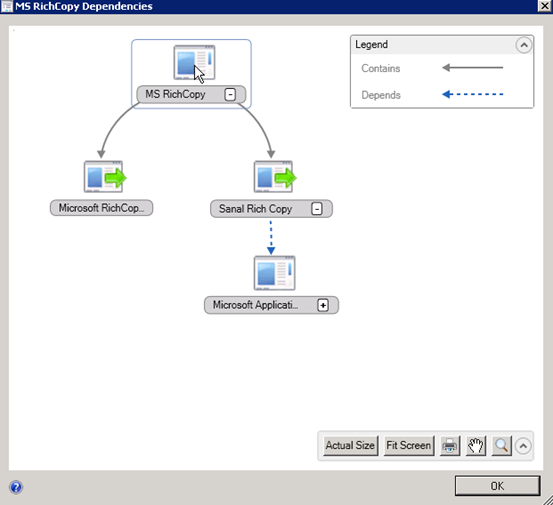The image size is (553, 505).
Task: Close the MS RichCopy Dependencies window
Action: (x=545, y=6)
